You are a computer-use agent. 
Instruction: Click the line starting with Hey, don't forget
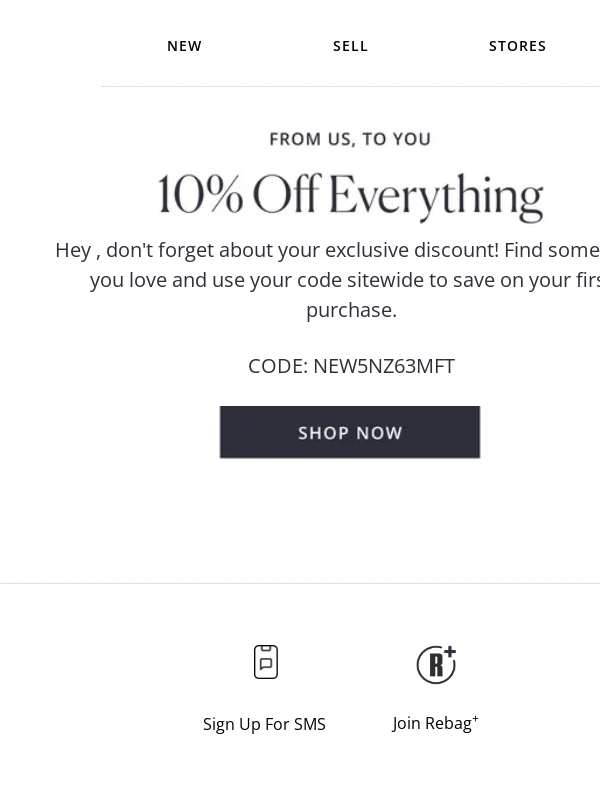(328, 251)
